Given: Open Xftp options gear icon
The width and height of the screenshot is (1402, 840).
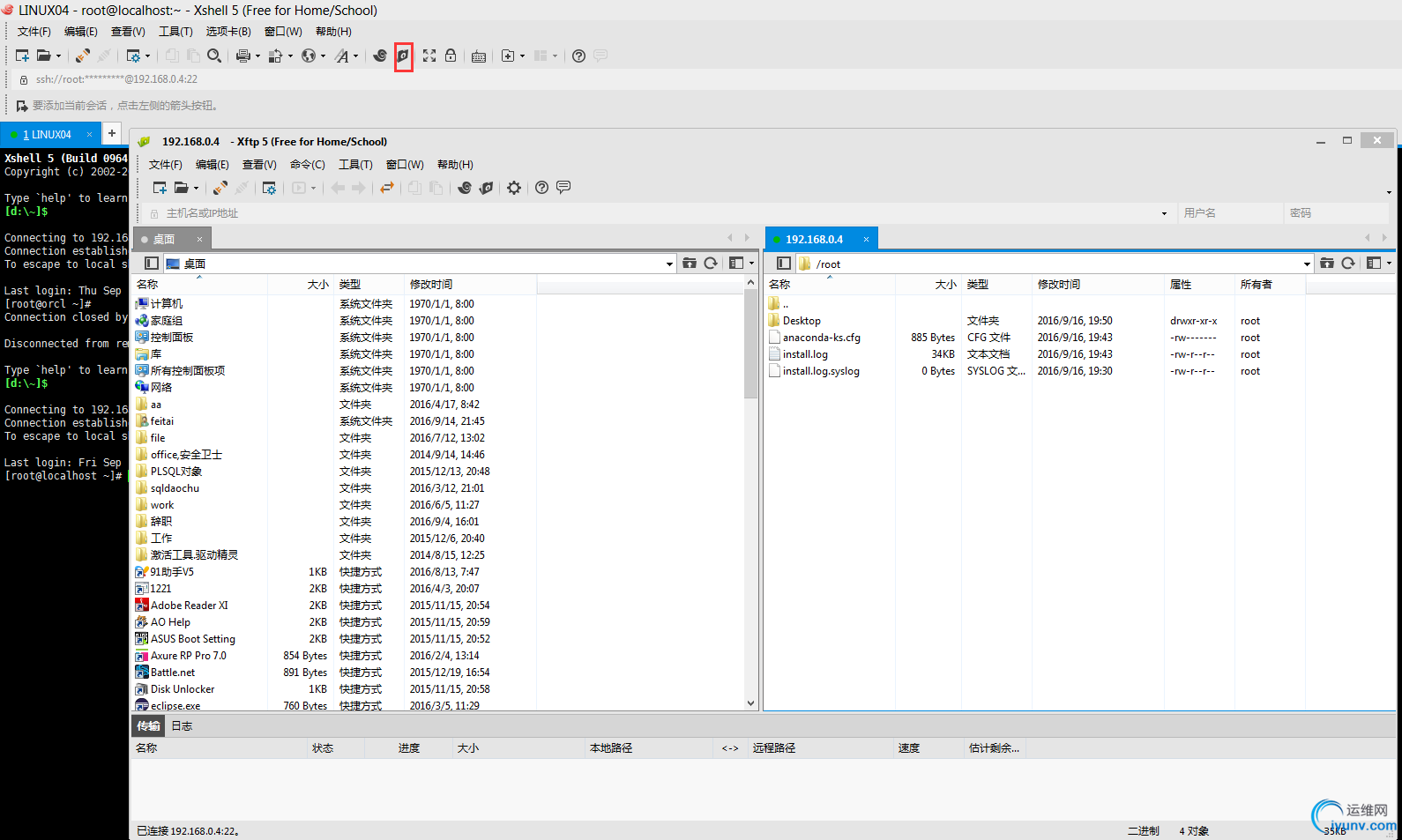Looking at the screenshot, I should [x=514, y=188].
